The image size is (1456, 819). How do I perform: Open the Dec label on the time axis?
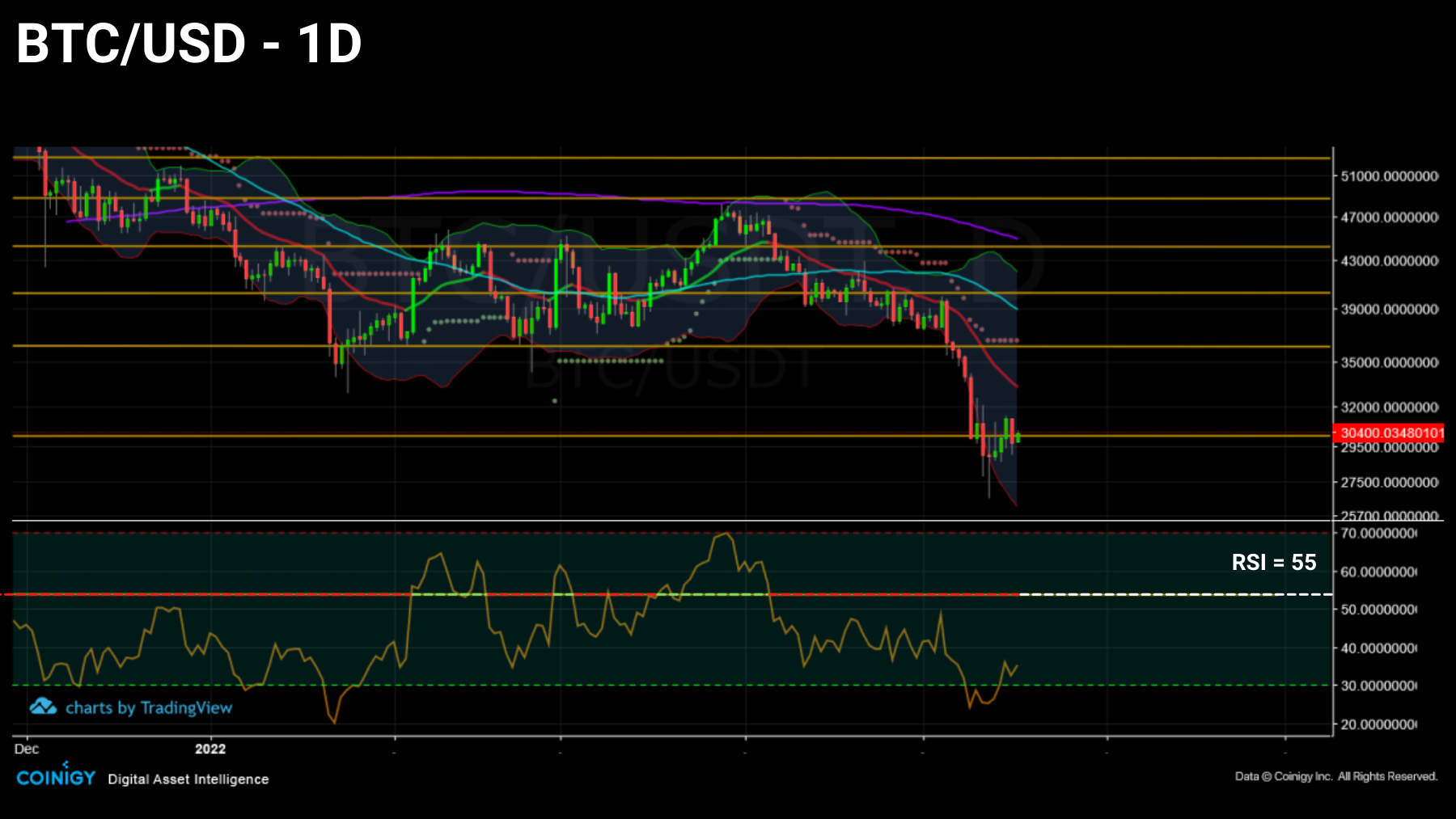[26, 749]
